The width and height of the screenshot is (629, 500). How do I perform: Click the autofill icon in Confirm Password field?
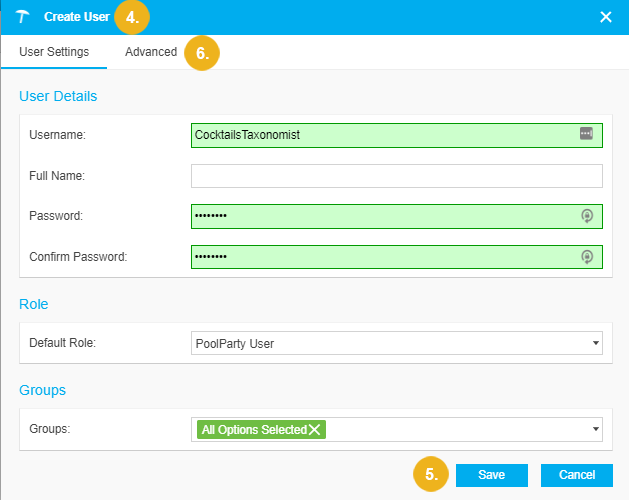[587, 257]
